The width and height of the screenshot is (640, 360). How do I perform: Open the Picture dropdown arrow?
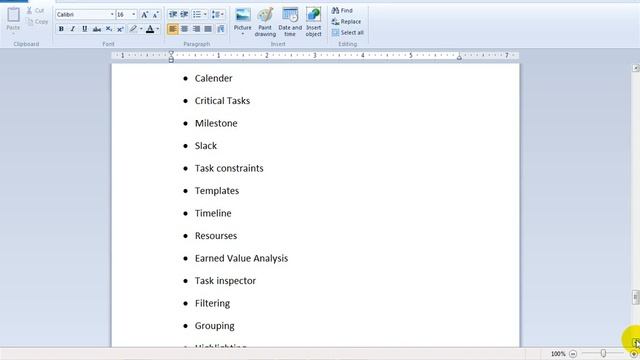coord(242,34)
